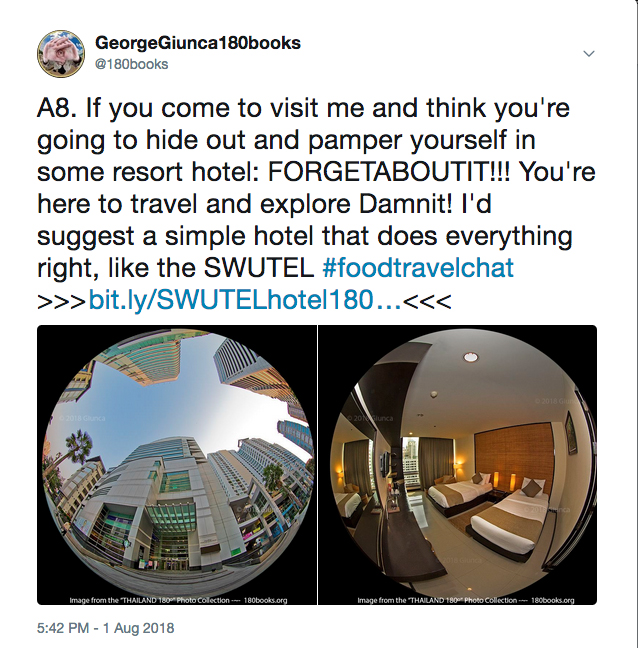
Task: Open the @180books handle link
Action: pos(132,64)
